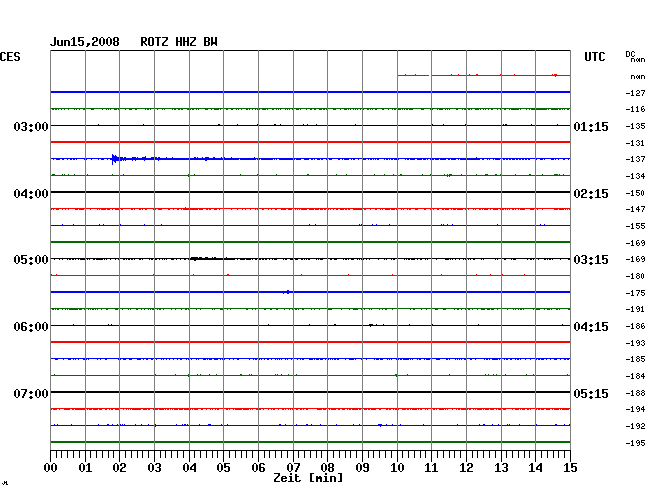The width and height of the screenshot is (650, 494).
Task: Click the DC value -186
Action: click(635, 326)
